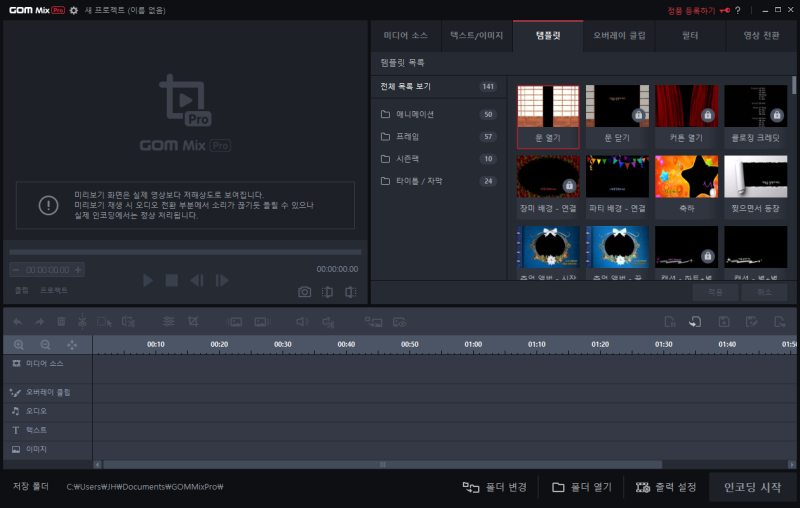
Task: Select 전체 목록 보기 to show all templates
Action: tap(439, 87)
